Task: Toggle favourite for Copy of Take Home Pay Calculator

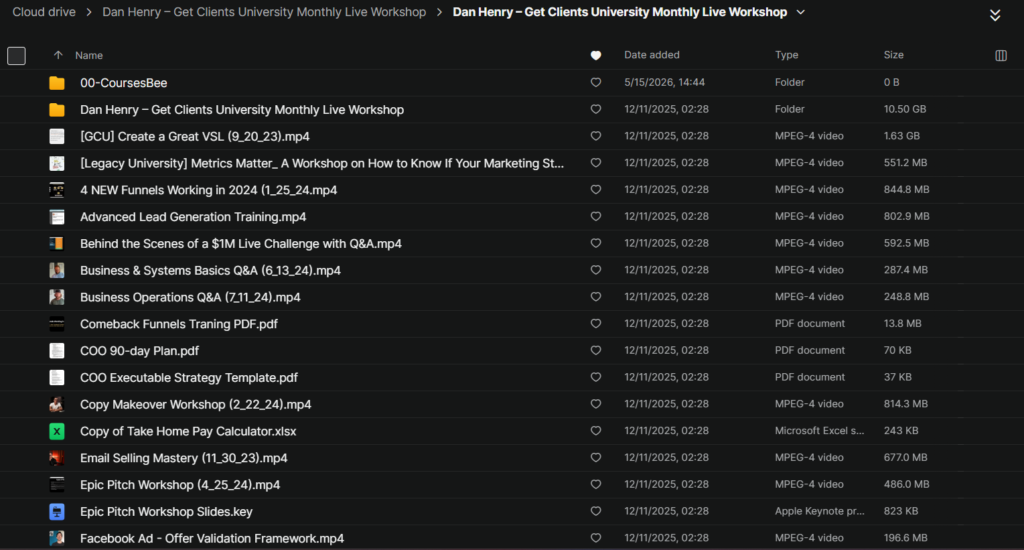Action: click(596, 430)
